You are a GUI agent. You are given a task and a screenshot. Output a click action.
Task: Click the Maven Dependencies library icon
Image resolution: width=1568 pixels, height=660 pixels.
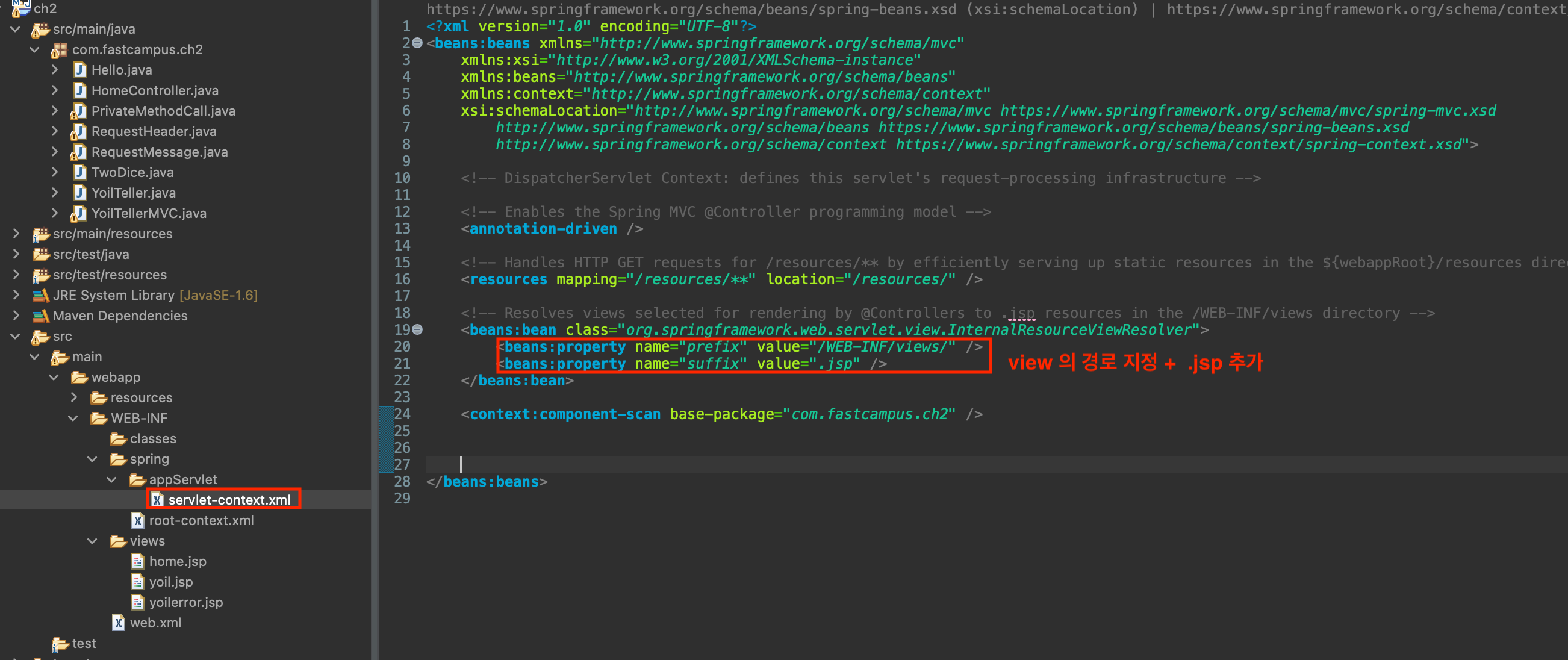pos(41,316)
